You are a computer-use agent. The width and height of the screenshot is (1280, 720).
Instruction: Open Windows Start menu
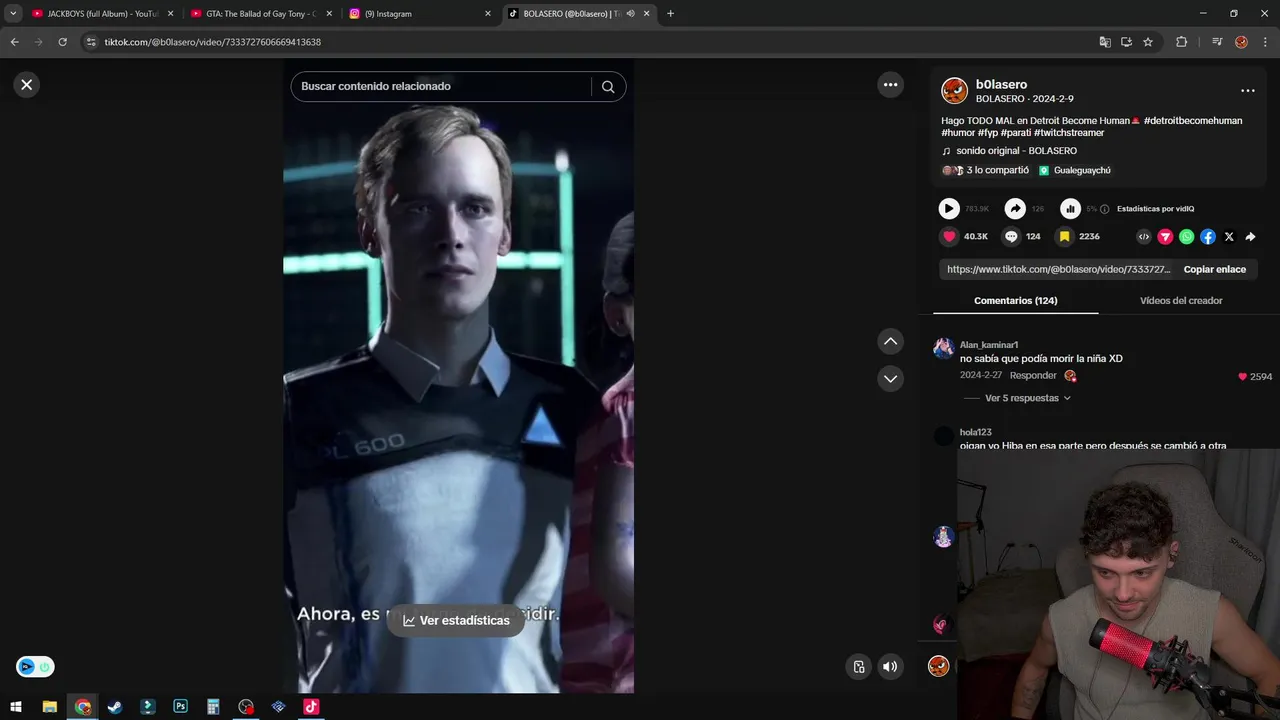pyautogui.click(x=16, y=707)
